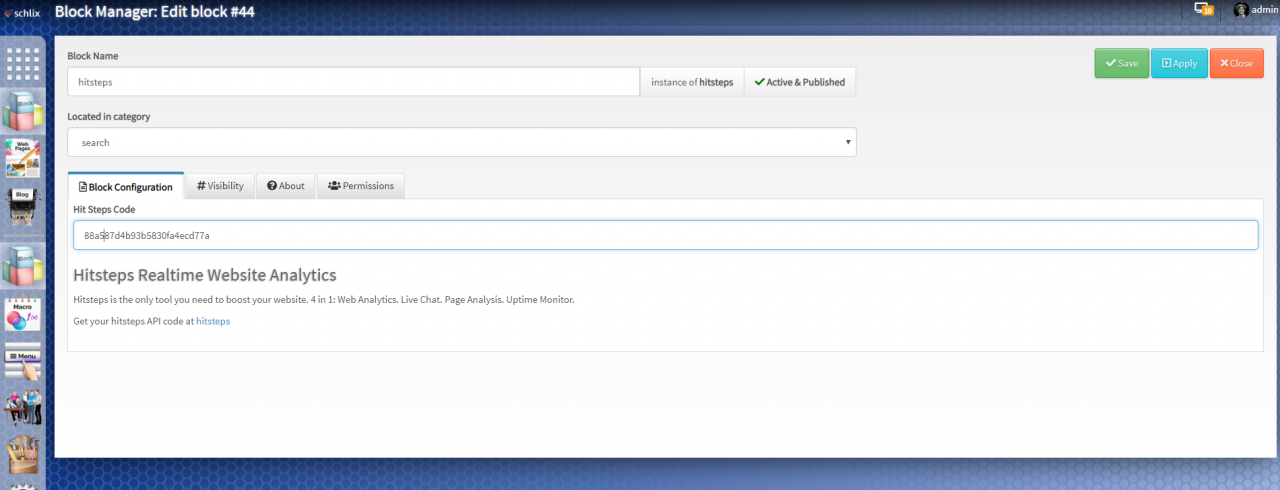Click in the Hit Steps Code field
The image size is (1280, 490).
click(665, 235)
